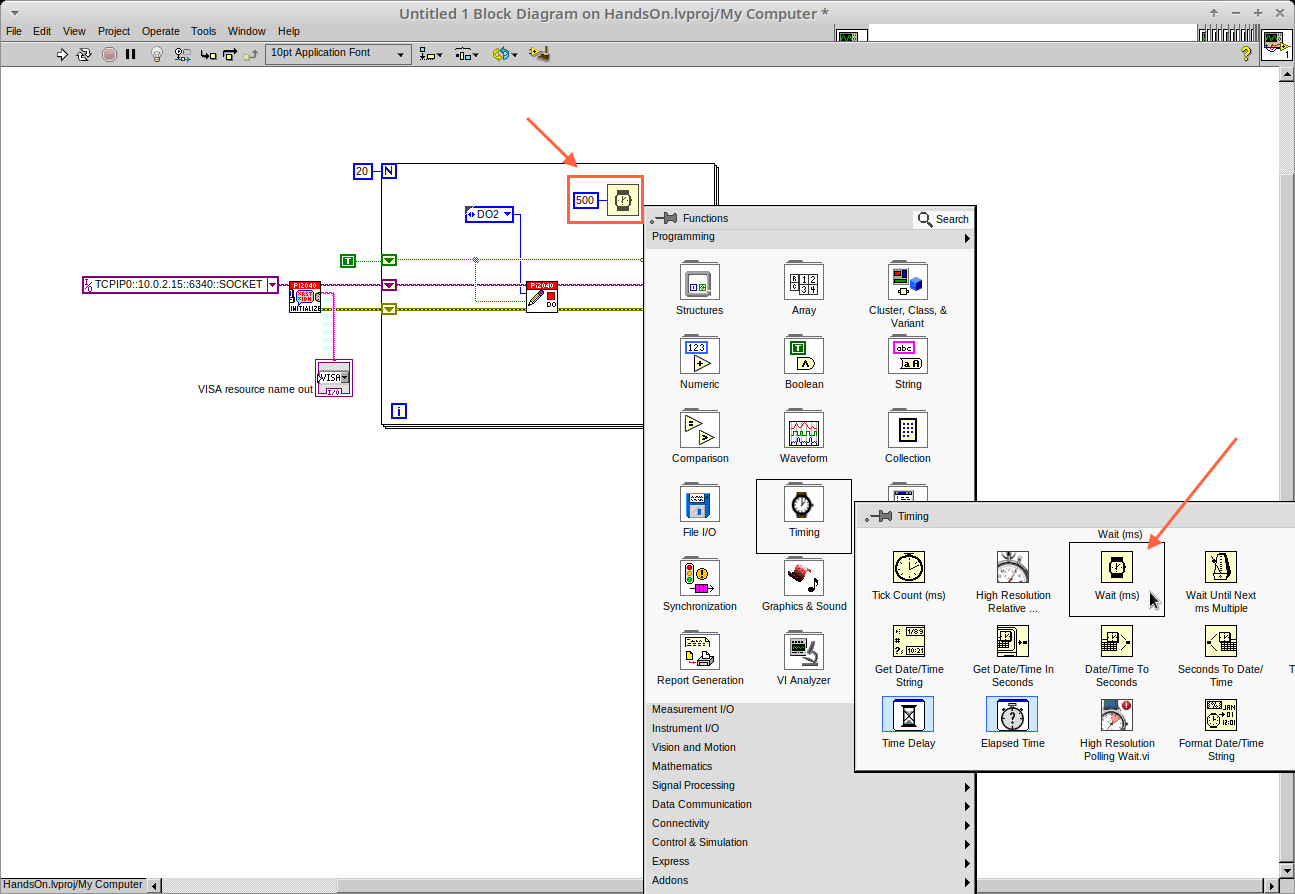Select Time Delay Express VI
The height and width of the screenshot is (894, 1295).
(908, 724)
